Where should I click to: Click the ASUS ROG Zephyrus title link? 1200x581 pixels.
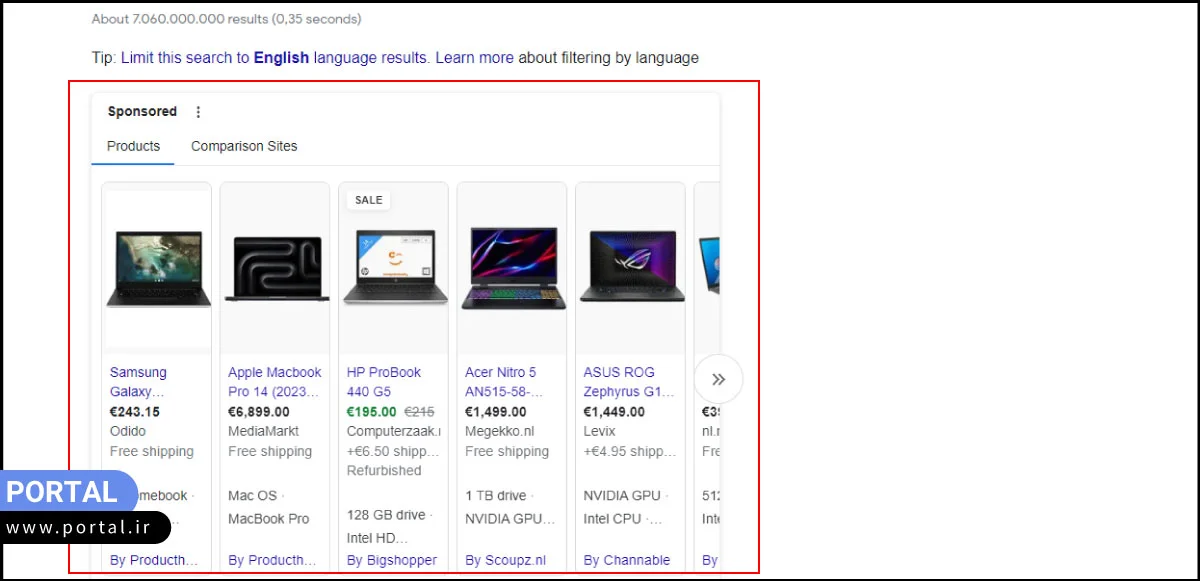coord(629,382)
